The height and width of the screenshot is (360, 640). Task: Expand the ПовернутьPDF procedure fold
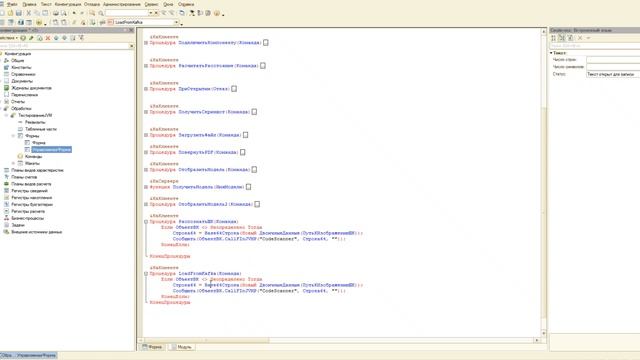146,152
